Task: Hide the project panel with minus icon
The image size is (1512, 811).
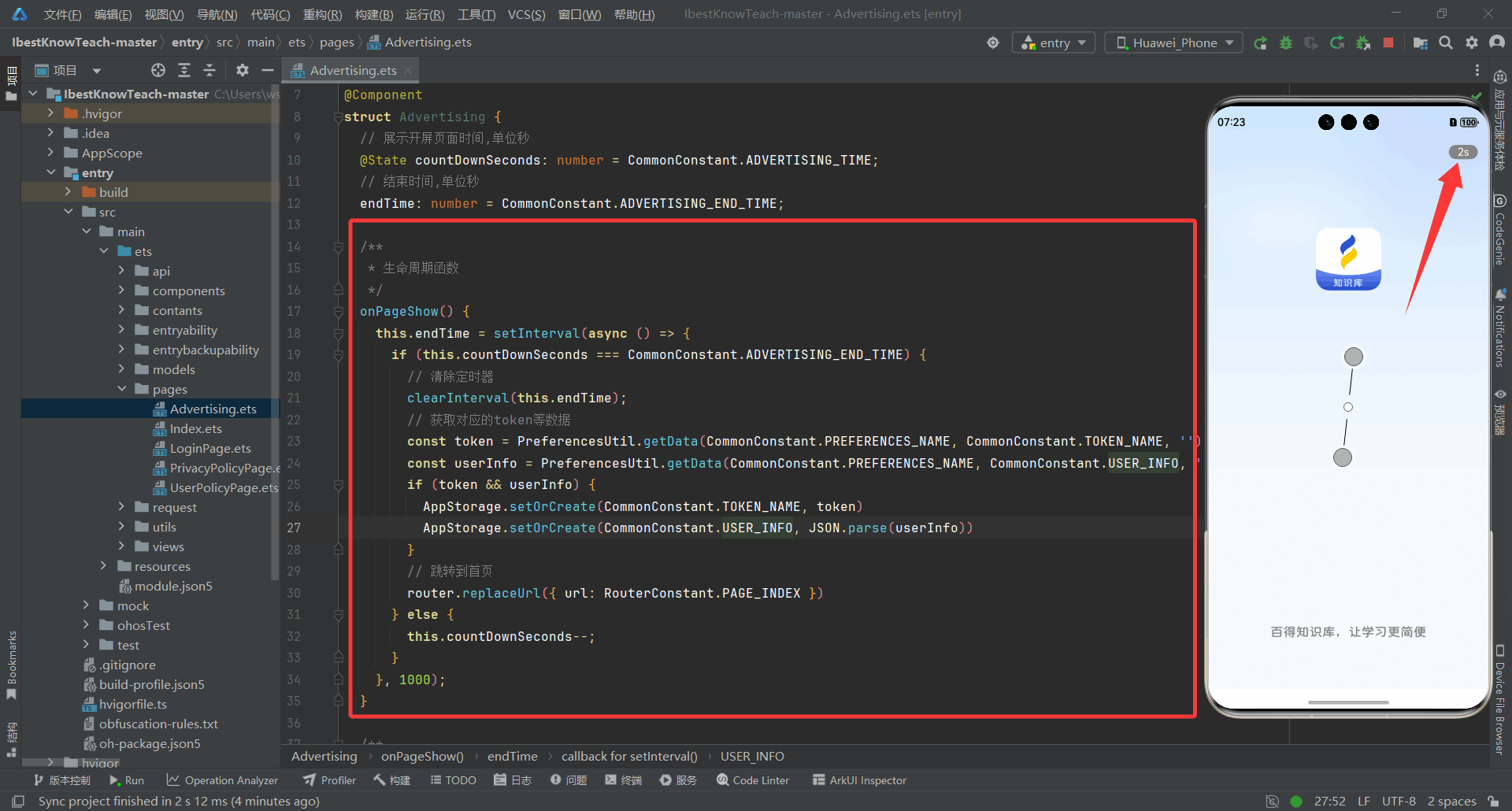Action: coord(268,70)
